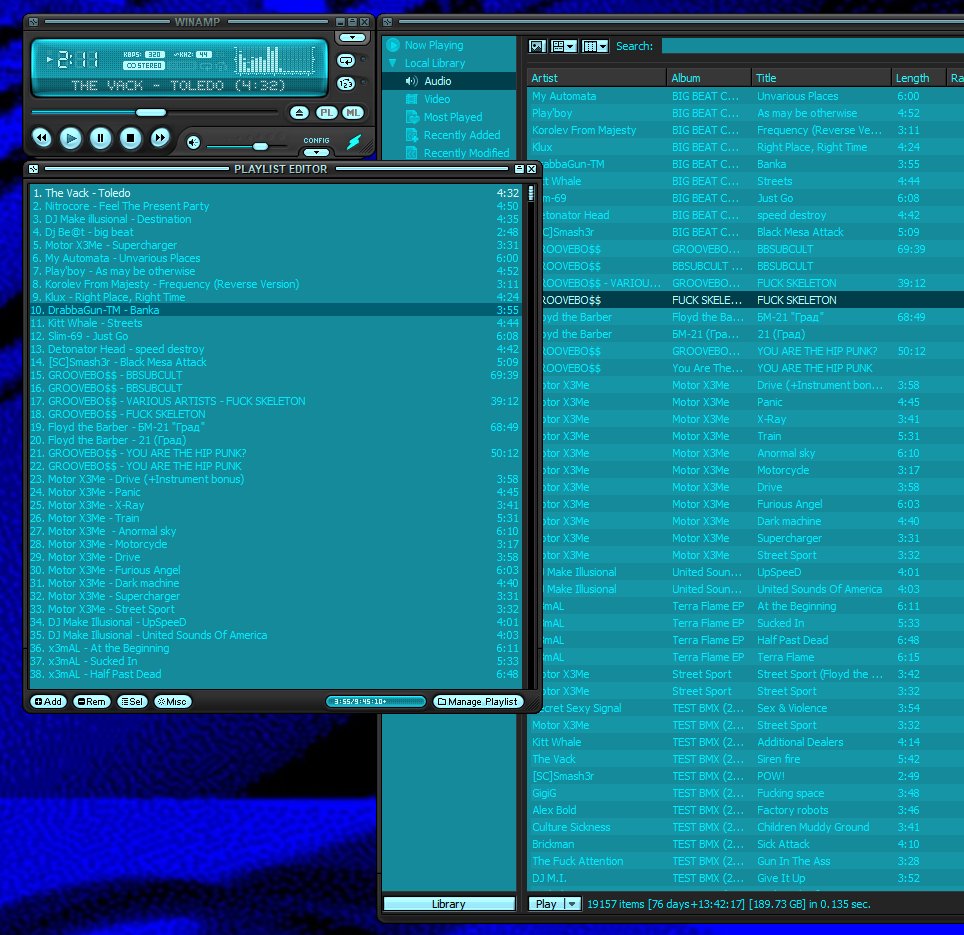The image size is (964, 935).
Task: Click the elapsed time display to toggle remaining
Action: [x=77, y=60]
